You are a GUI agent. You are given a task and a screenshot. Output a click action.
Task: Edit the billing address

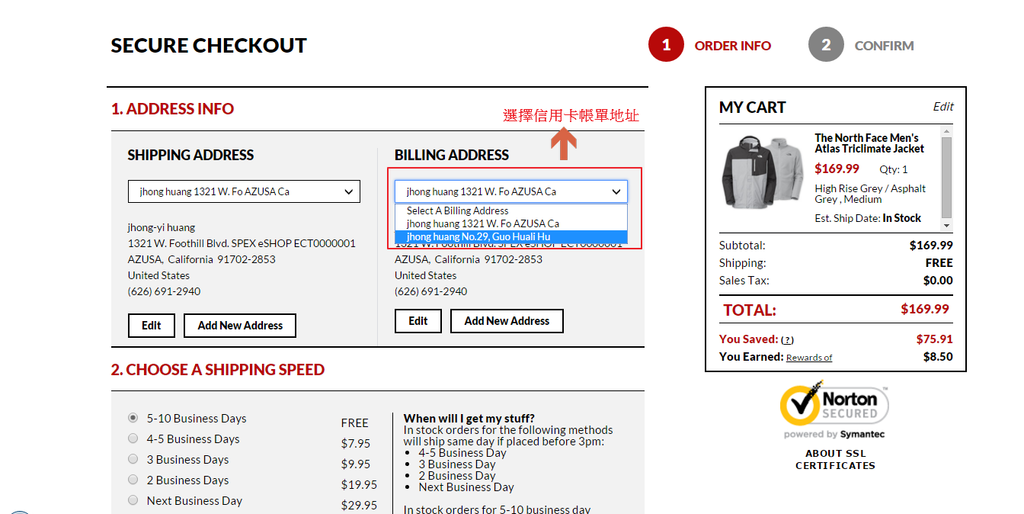[418, 321]
